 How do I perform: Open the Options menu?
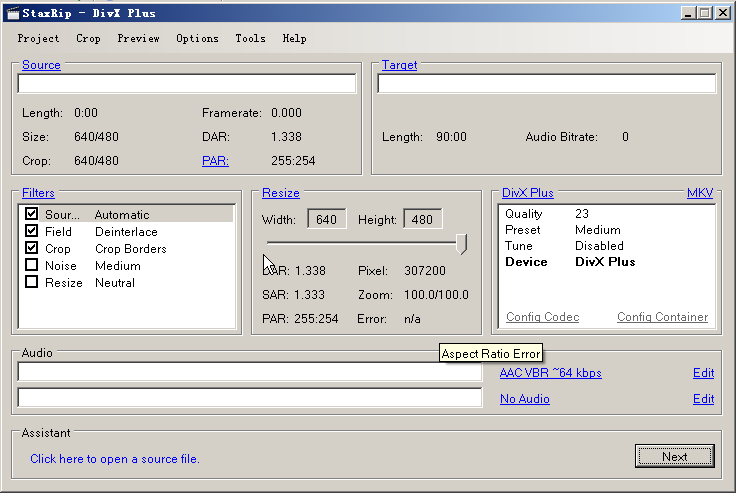point(197,39)
